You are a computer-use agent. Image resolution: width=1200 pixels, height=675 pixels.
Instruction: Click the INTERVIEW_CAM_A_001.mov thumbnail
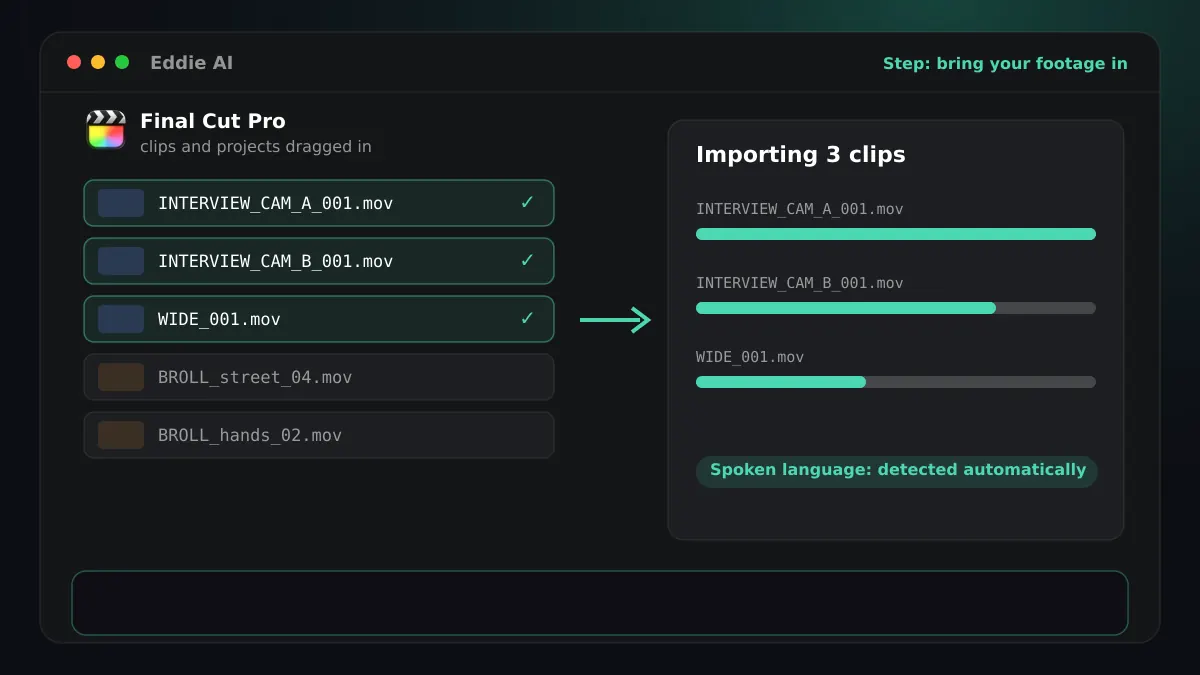[x=121, y=203]
